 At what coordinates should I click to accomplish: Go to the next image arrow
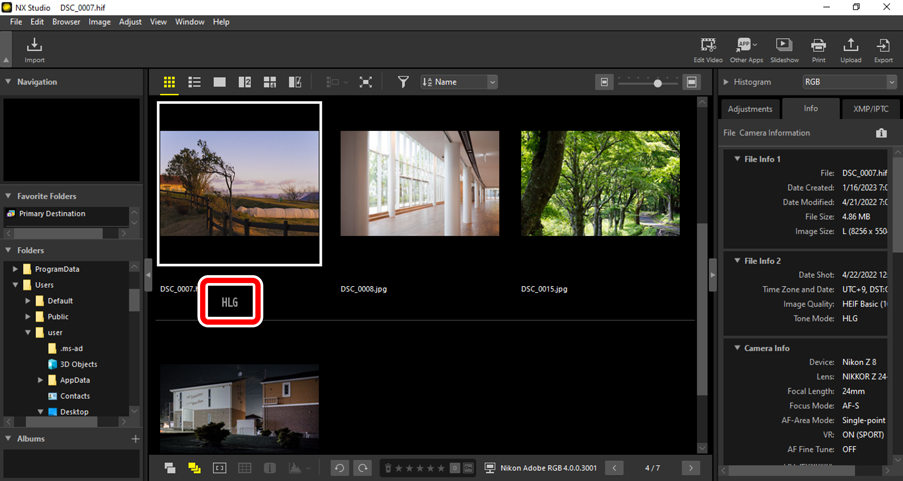pos(690,467)
